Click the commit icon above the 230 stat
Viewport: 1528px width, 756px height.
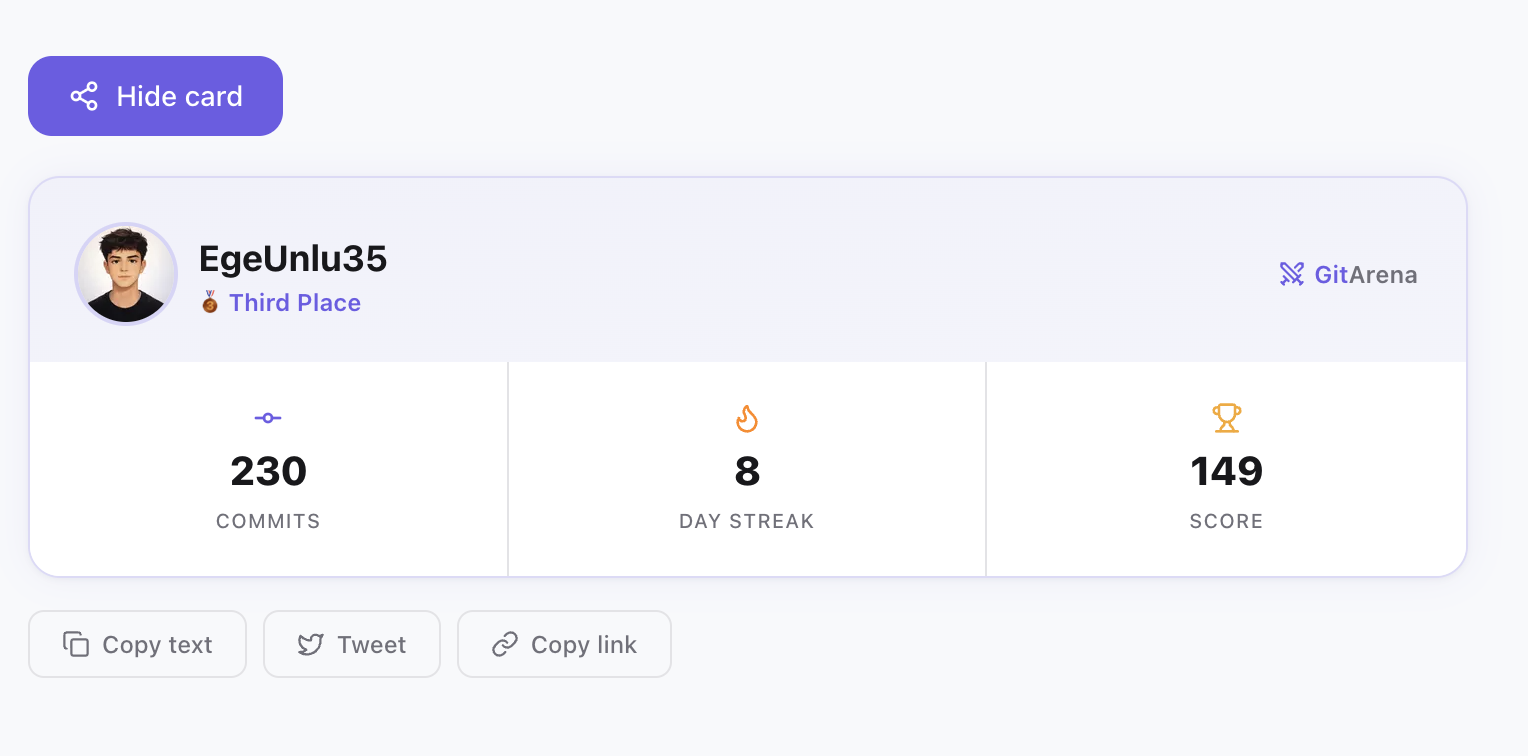[267, 417]
